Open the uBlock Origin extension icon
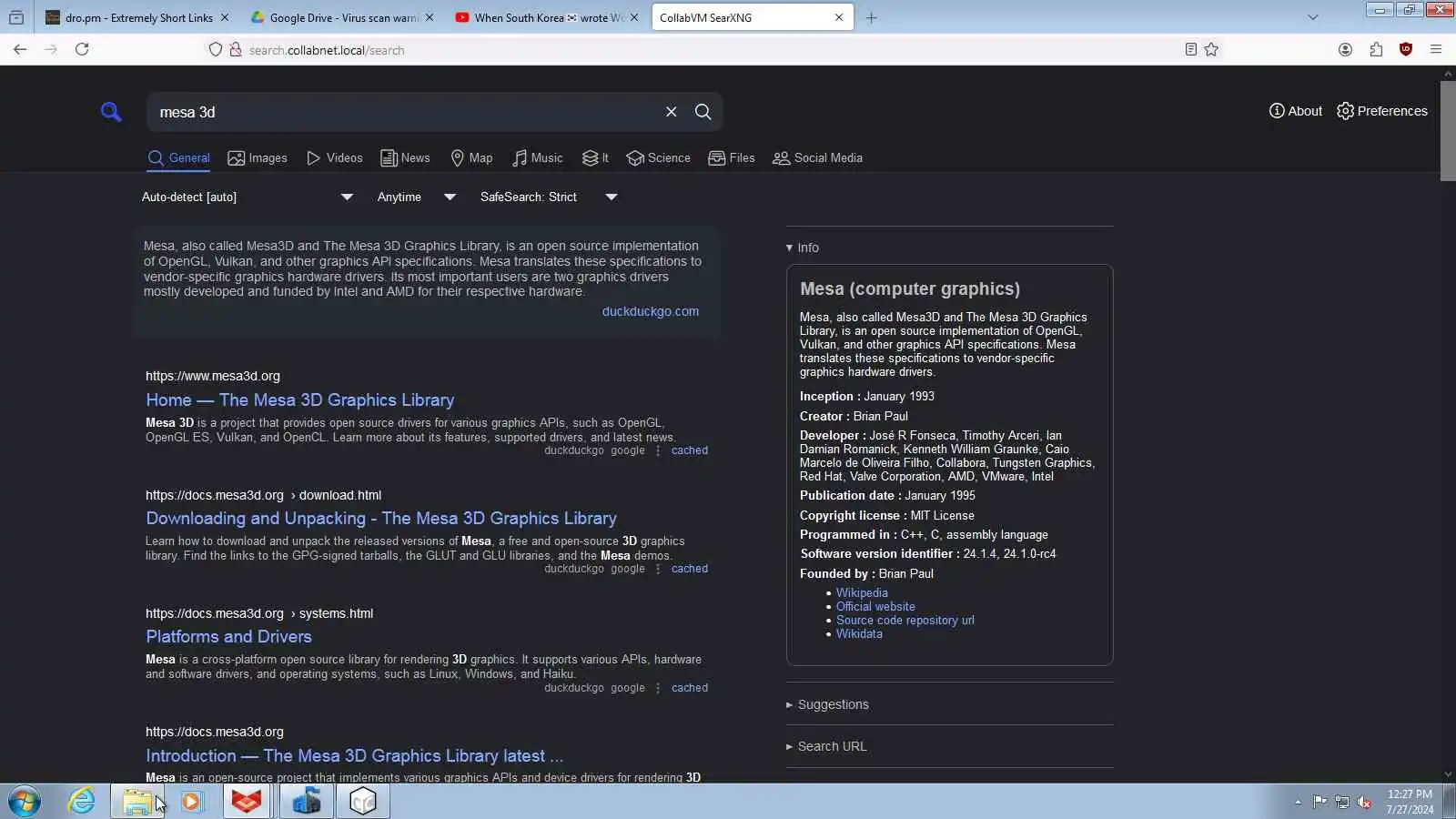The height and width of the screenshot is (819, 1456). pyautogui.click(x=1406, y=49)
